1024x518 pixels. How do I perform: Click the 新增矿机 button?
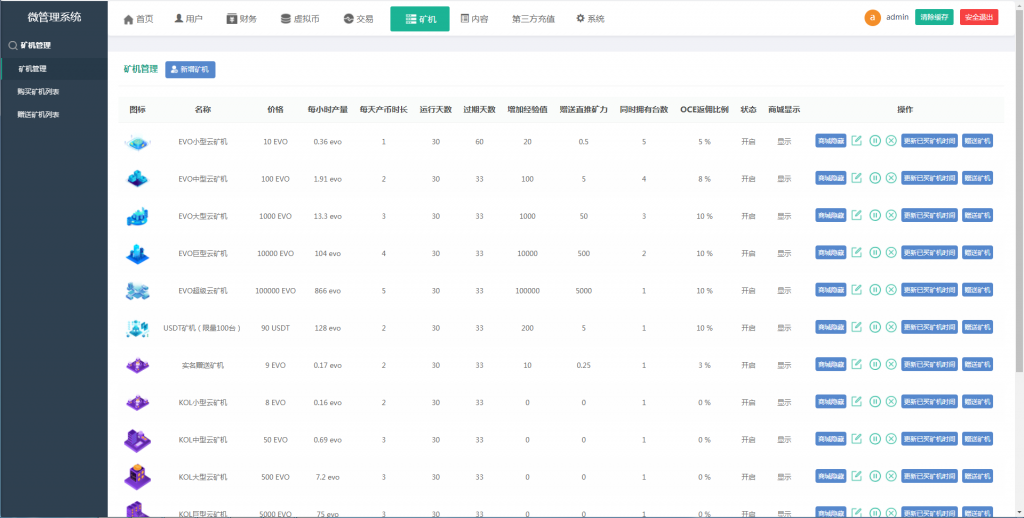pos(190,70)
